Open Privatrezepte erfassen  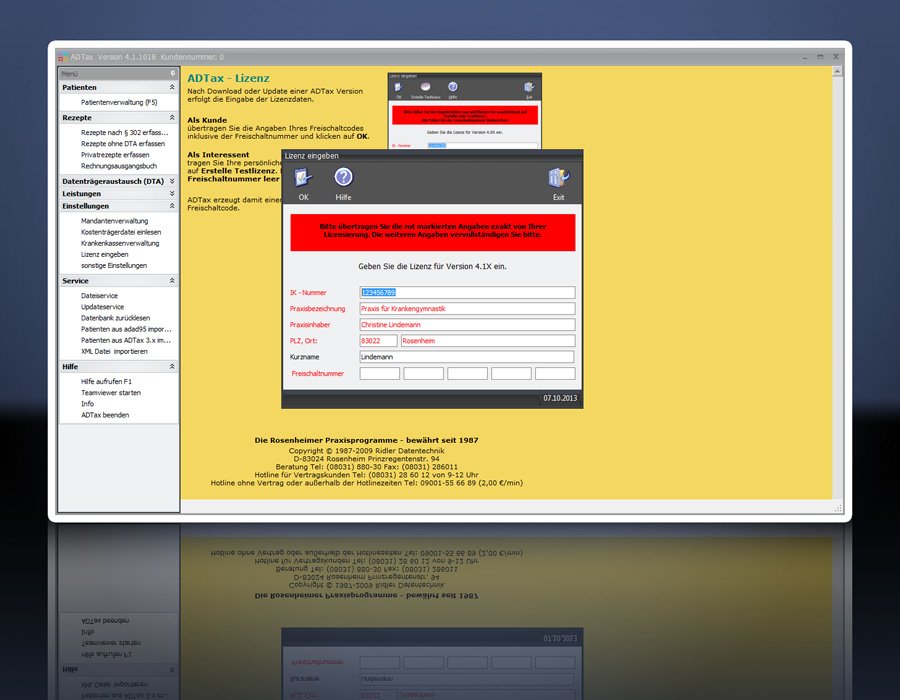point(115,155)
